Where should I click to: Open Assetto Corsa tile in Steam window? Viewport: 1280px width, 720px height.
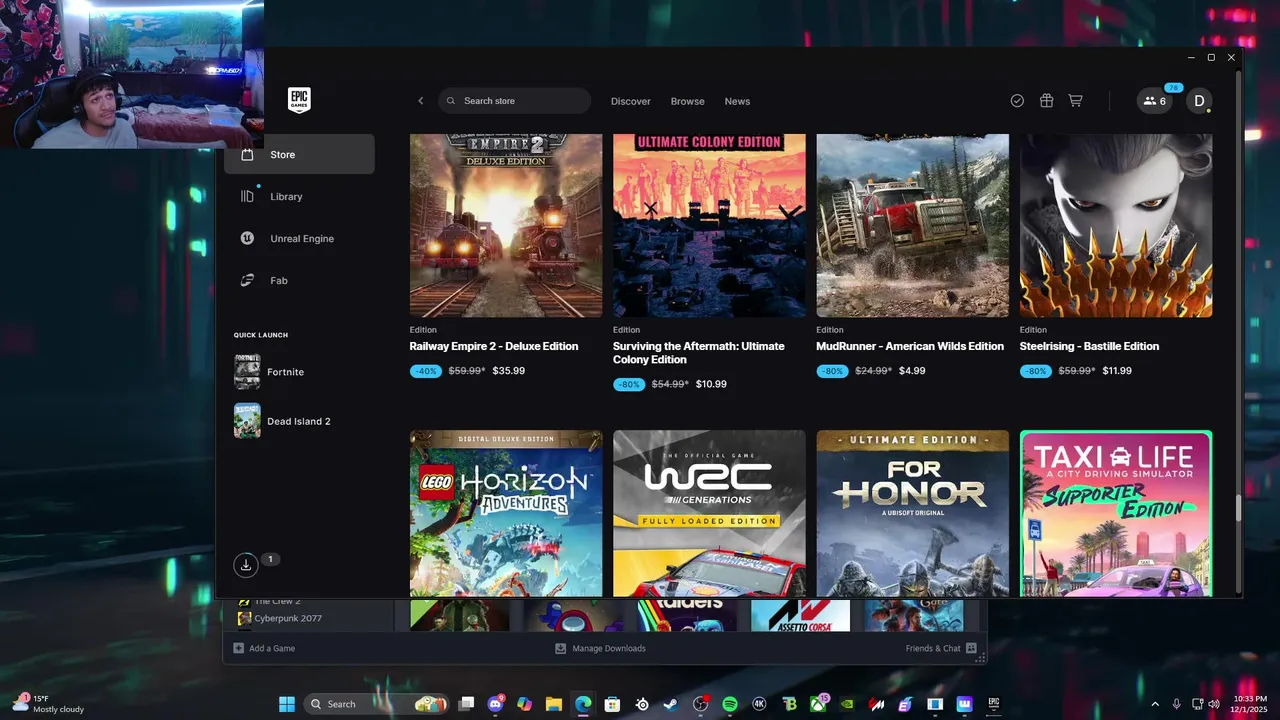click(x=801, y=615)
